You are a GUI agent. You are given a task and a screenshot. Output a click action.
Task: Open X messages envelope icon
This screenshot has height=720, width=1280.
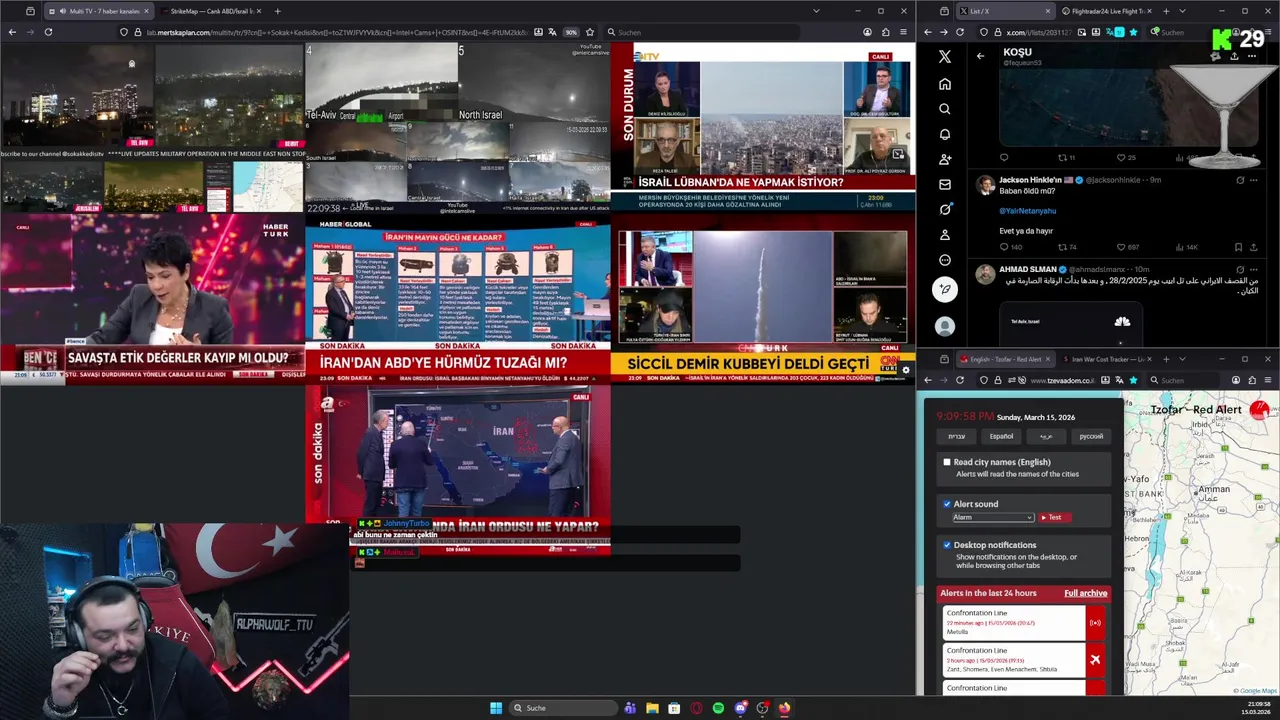coord(945,184)
